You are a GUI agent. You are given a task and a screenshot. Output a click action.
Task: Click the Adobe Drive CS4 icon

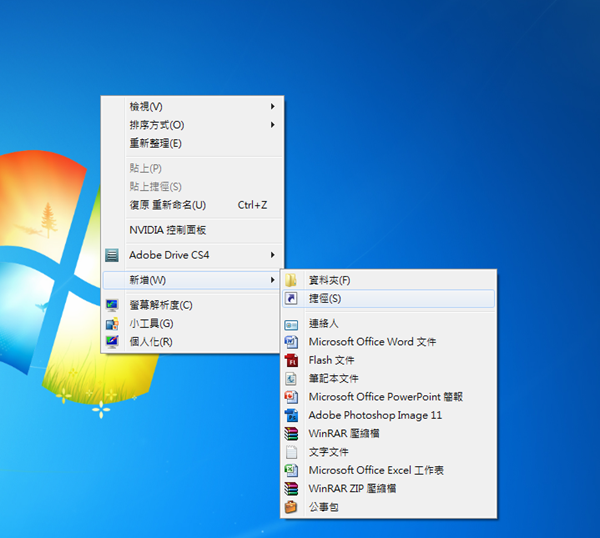tap(112, 255)
